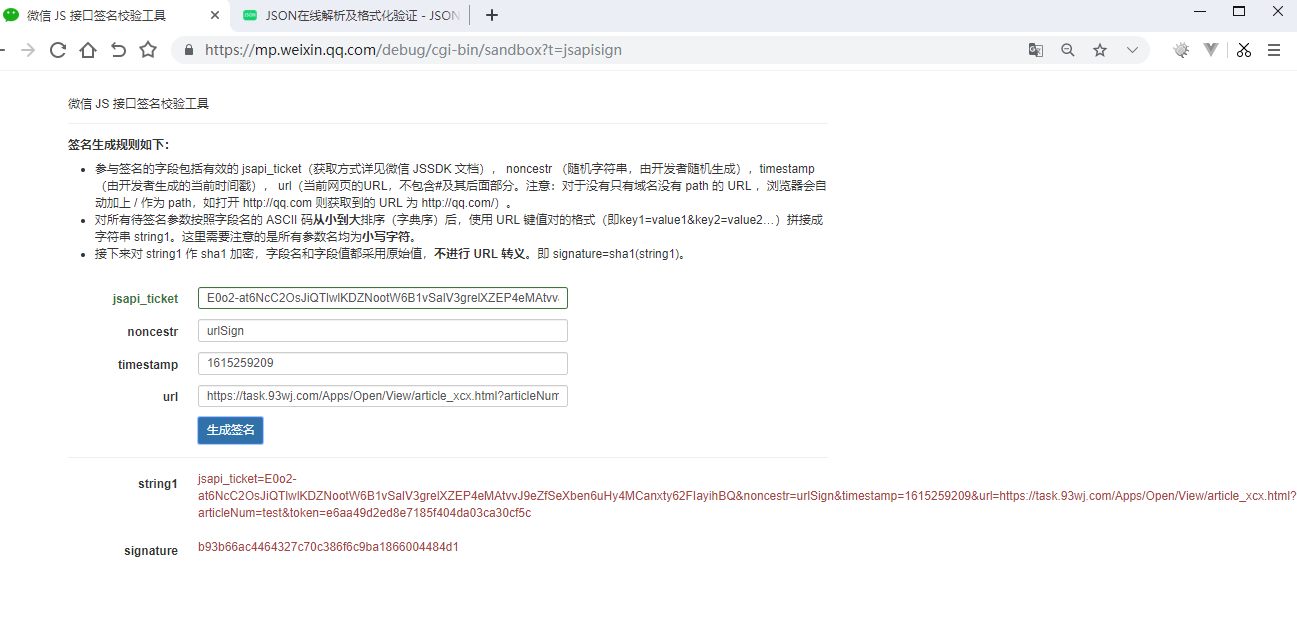The width and height of the screenshot is (1297, 619).
Task: Open the browser hamburger menu
Action: pos(1274,50)
